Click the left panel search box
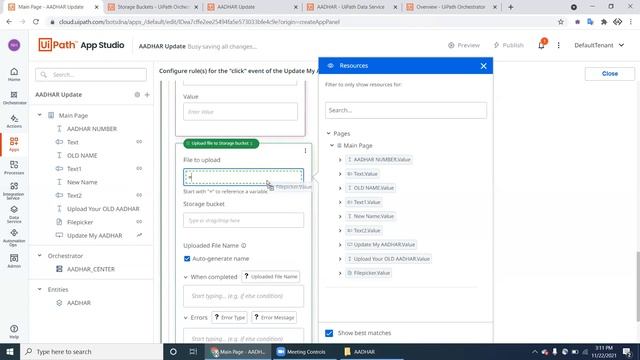This screenshot has width=640, height=360. [x=91, y=75]
